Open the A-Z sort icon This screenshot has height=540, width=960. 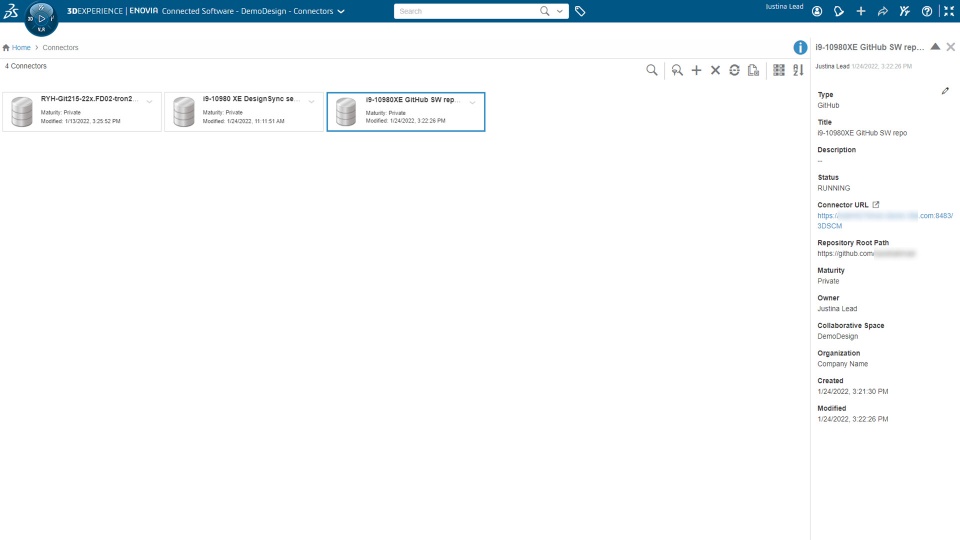point(798,70)
